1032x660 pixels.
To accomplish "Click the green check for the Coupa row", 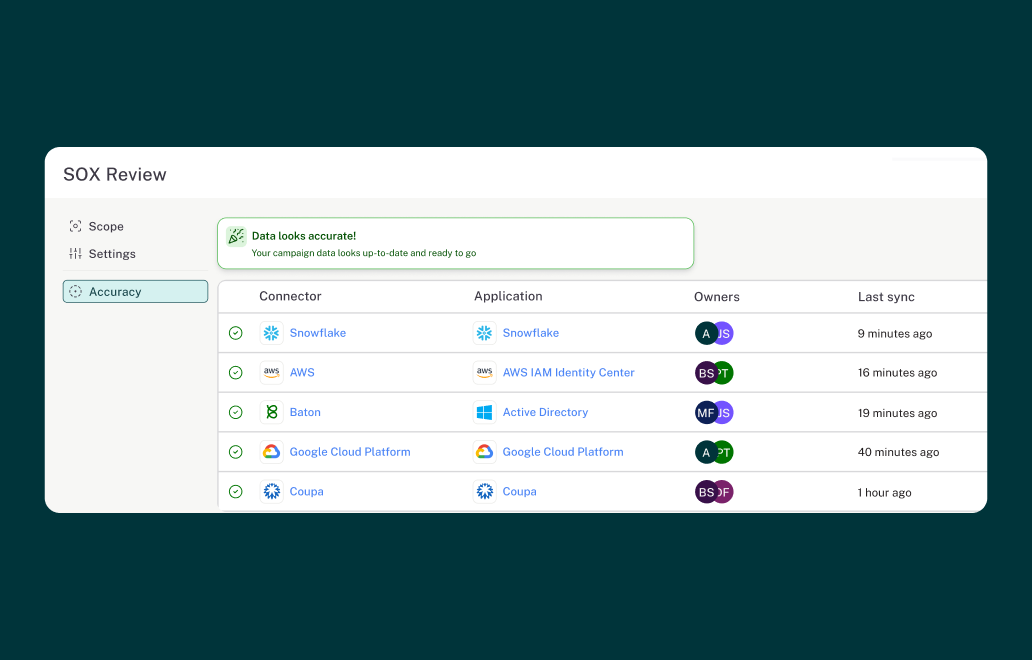I will pyautogui.click(x=236, y=492).
